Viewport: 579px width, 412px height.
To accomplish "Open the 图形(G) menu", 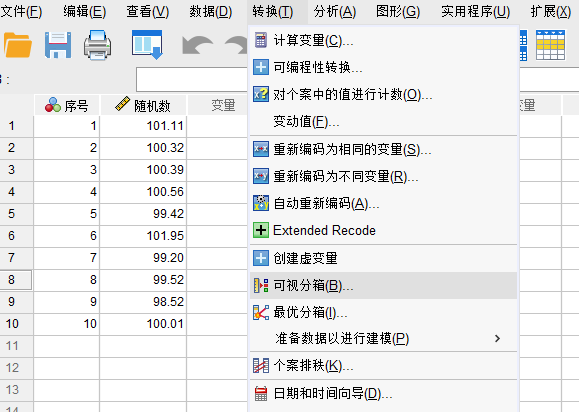I will [398, 12].
